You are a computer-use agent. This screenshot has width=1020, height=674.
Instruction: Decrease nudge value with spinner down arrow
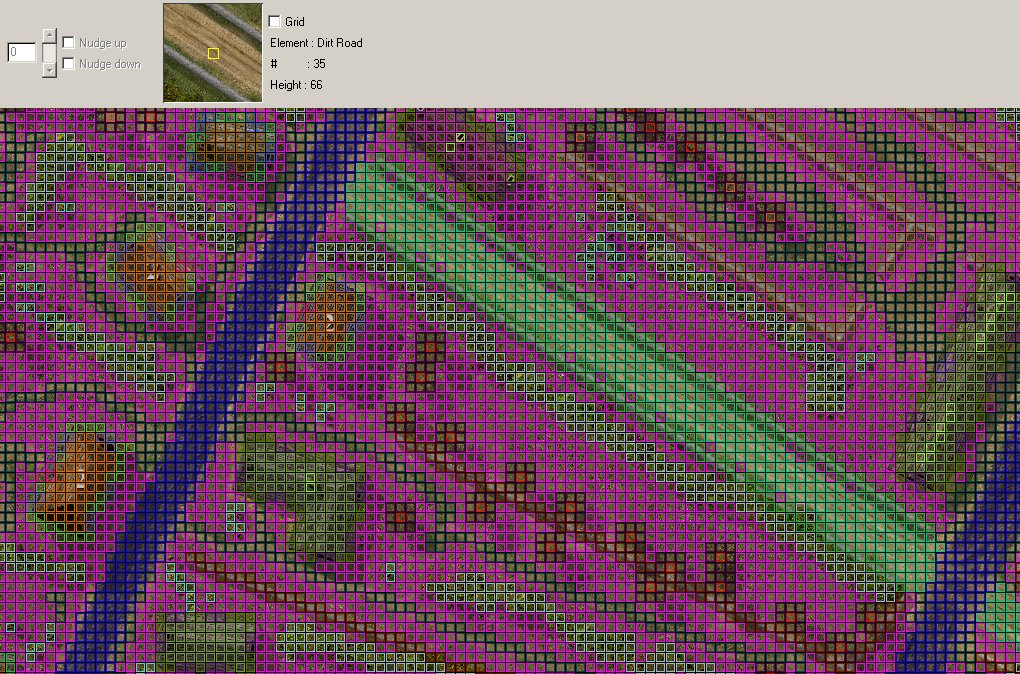coord(49,70)
